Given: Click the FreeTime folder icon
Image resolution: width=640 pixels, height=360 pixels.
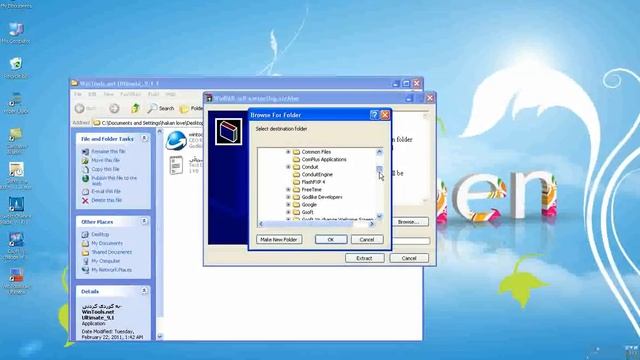Looking at the screenshot, I should (x=297, y=189).
